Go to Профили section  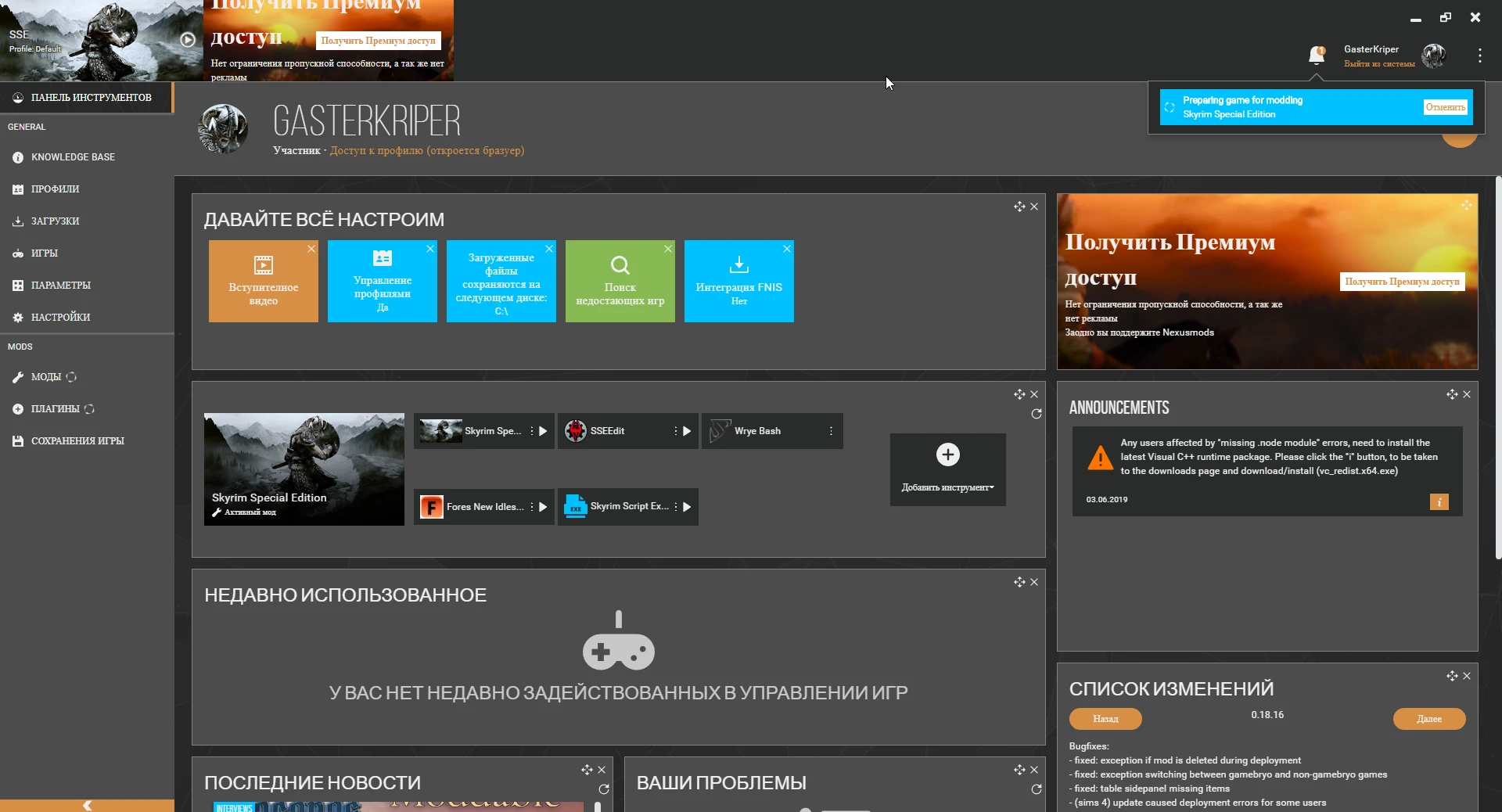tap(87, 189)
